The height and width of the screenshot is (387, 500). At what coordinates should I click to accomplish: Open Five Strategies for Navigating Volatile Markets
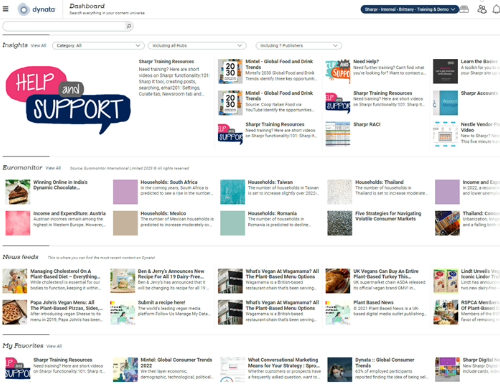pos(388,216)
